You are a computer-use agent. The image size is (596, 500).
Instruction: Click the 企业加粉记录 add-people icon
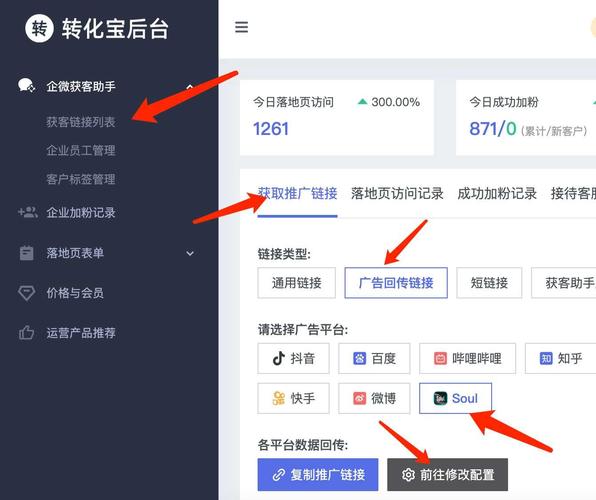27,212
